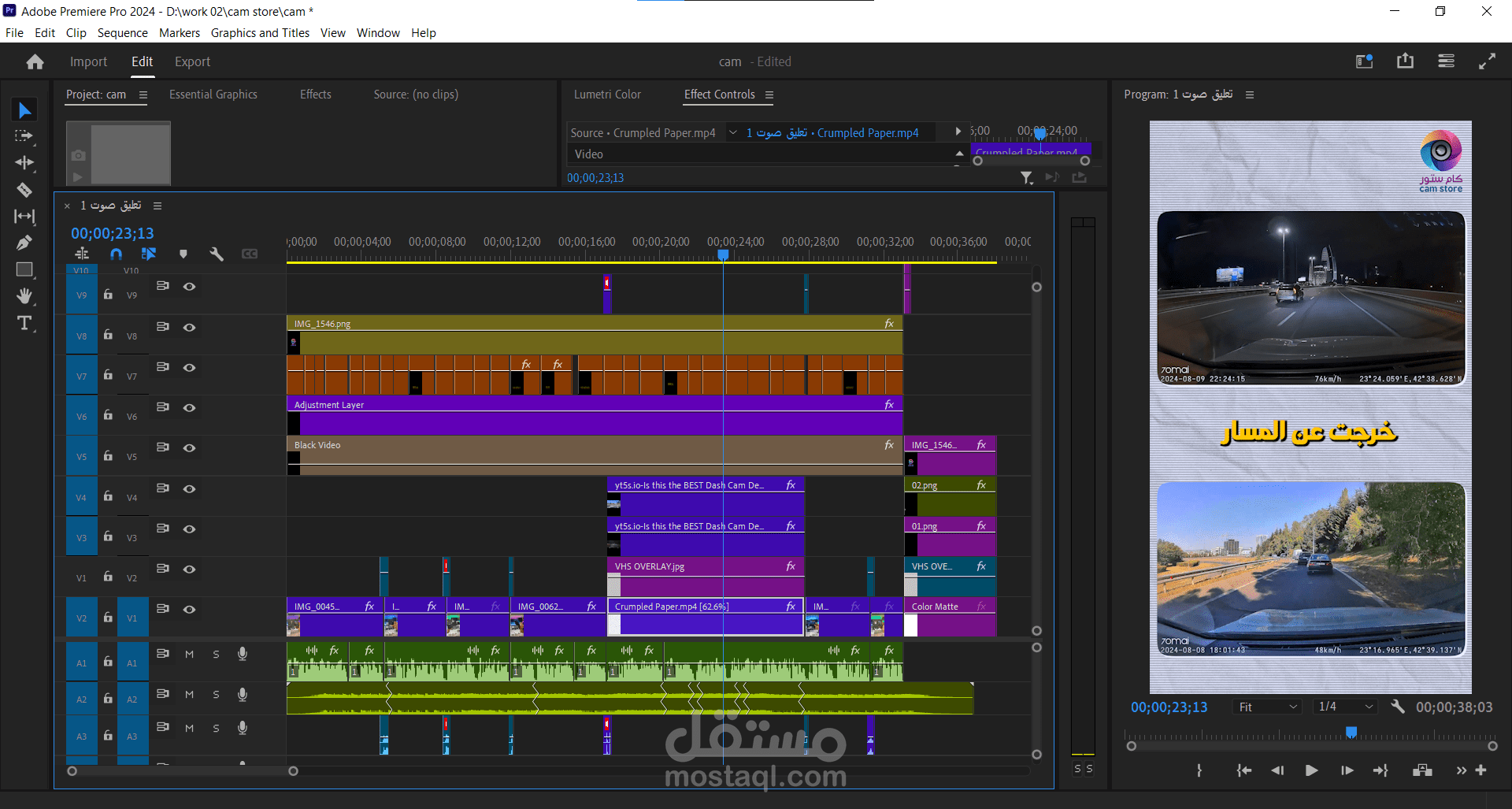The width and height of the screenshot is (1512, 809).
Task: Switch to the Effects tab
Action: click(315, 95)
